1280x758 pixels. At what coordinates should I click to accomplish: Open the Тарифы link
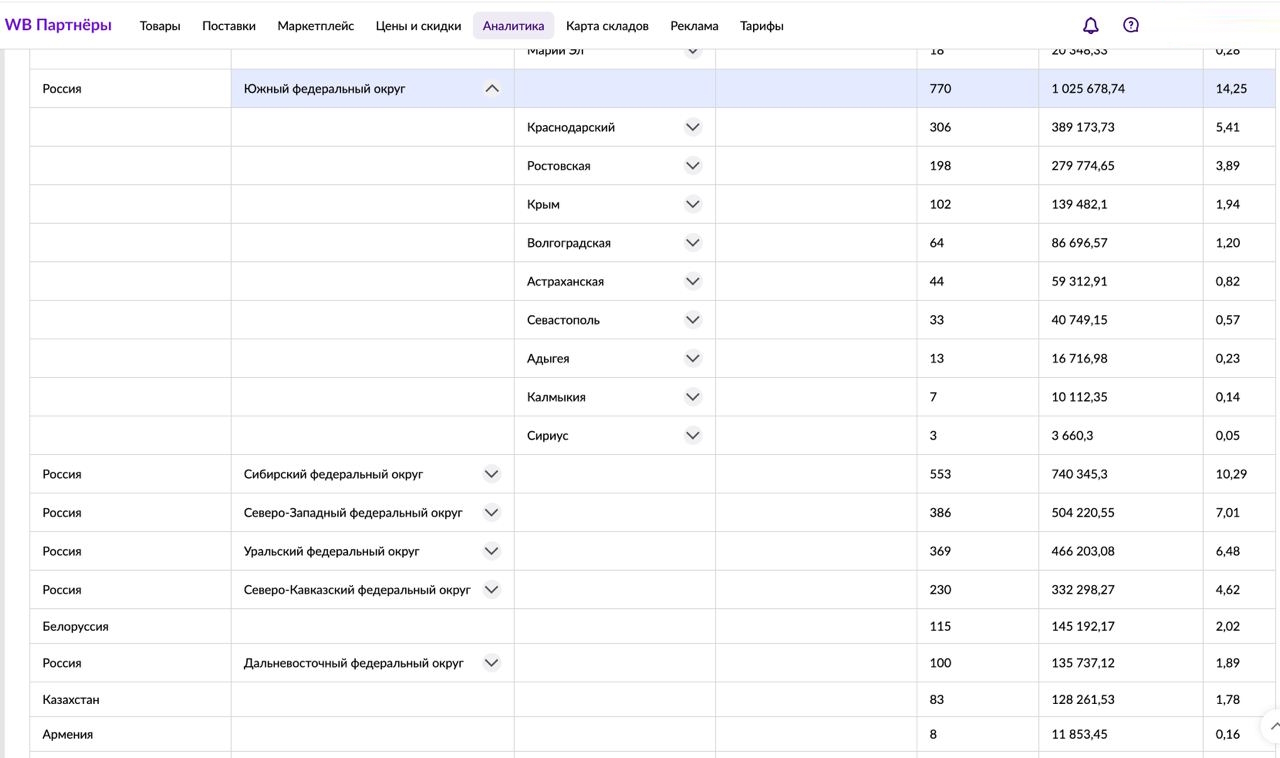tap(762, 26)
